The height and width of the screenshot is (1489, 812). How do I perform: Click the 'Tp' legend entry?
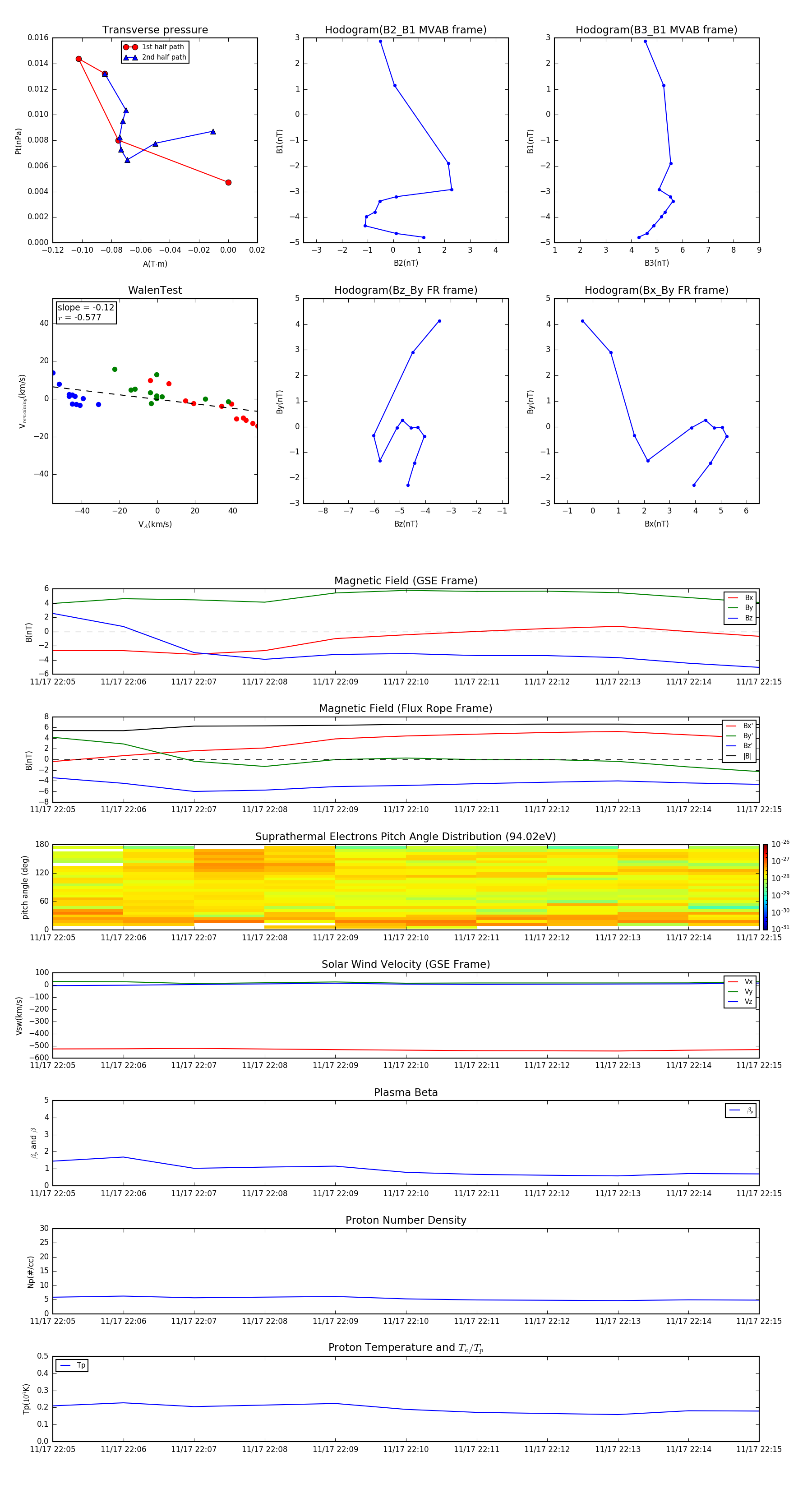[72, 1365]
